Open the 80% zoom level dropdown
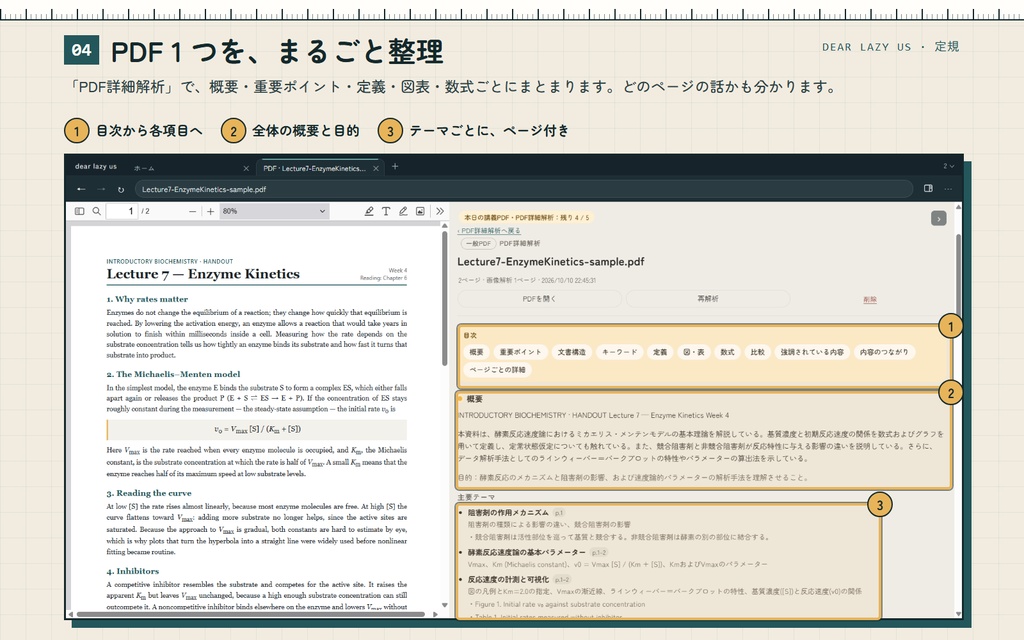This screenshot has width=1024, height=640. tap(274, 211)
